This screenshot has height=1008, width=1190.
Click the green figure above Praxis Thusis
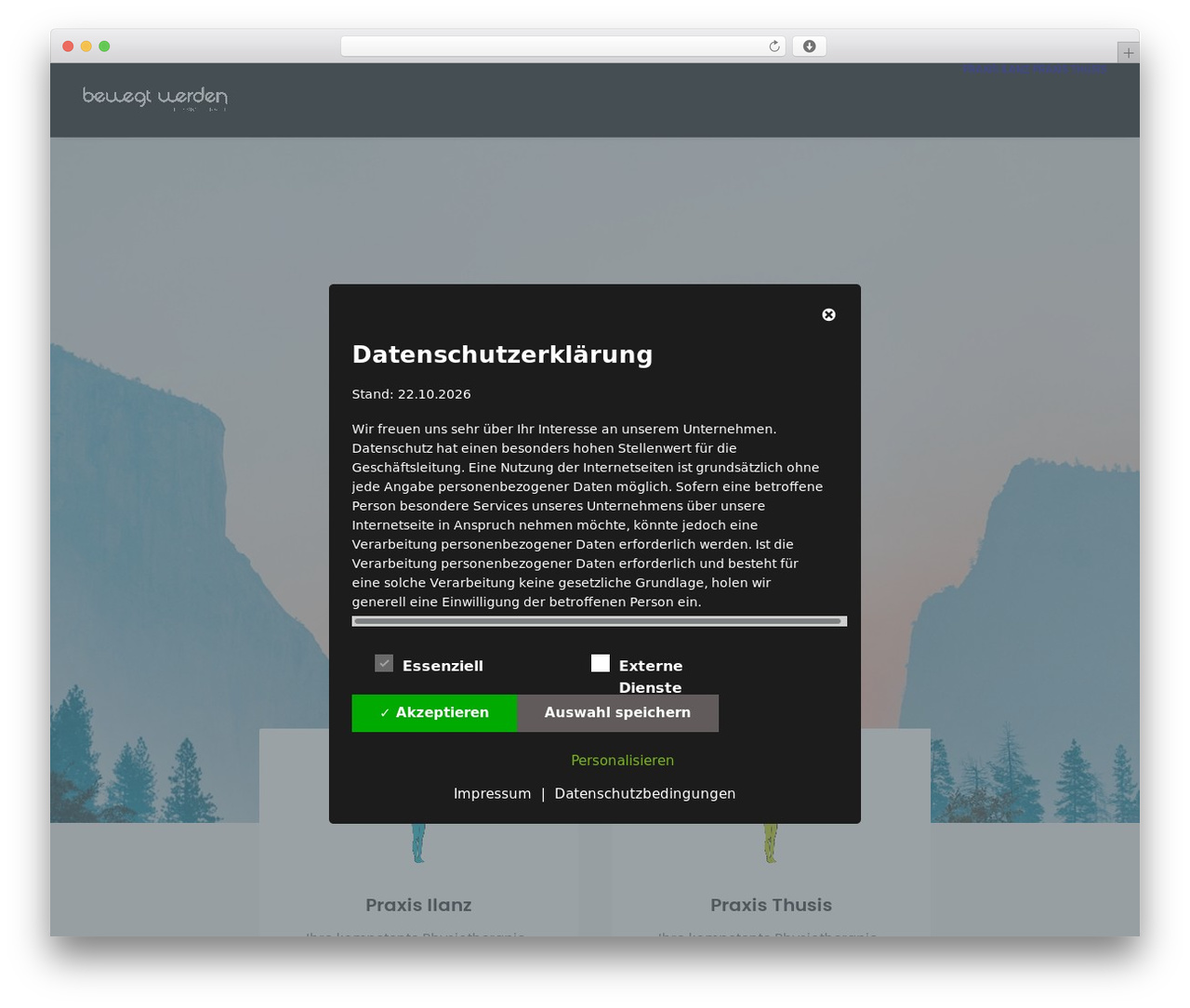click(x=771, y=842)
